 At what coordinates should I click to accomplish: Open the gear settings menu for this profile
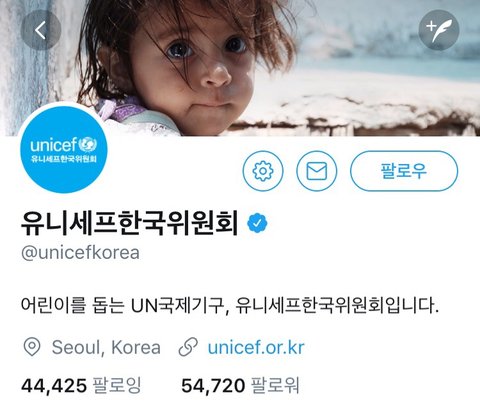[263, 171]
